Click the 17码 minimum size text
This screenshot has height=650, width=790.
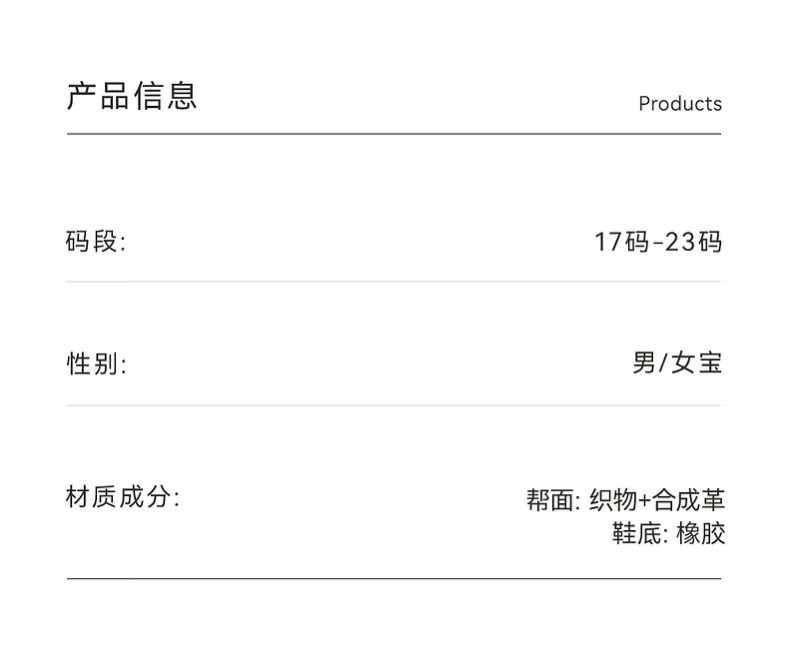click(620, 242)
